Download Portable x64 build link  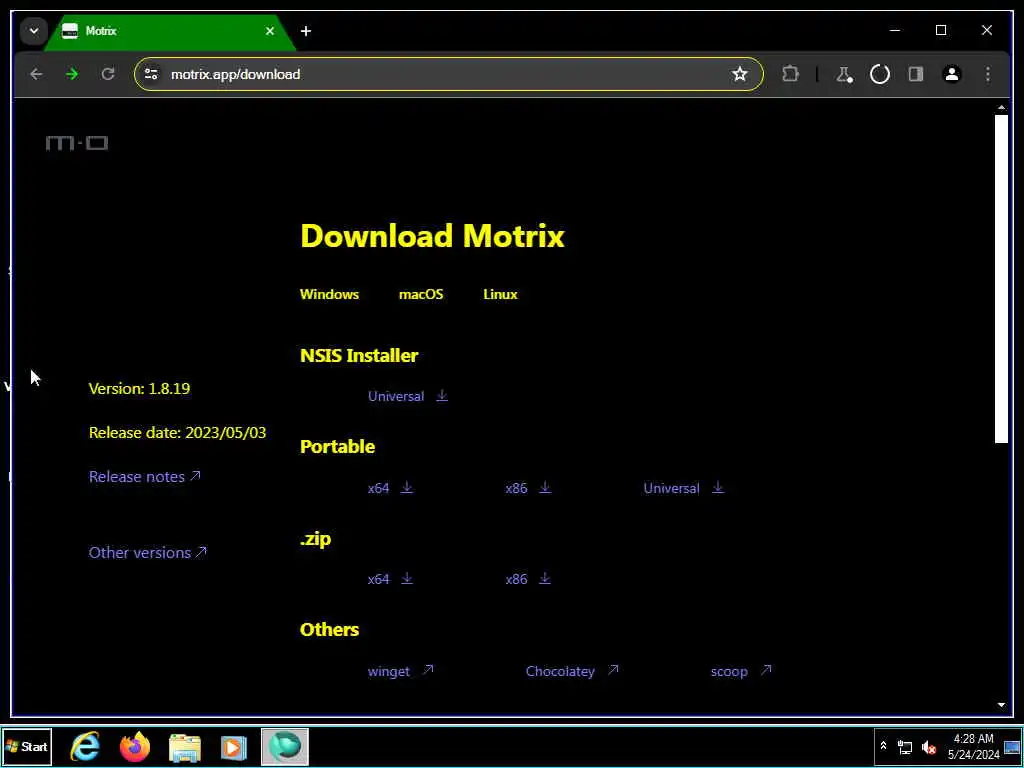click(x=378, y=488)
